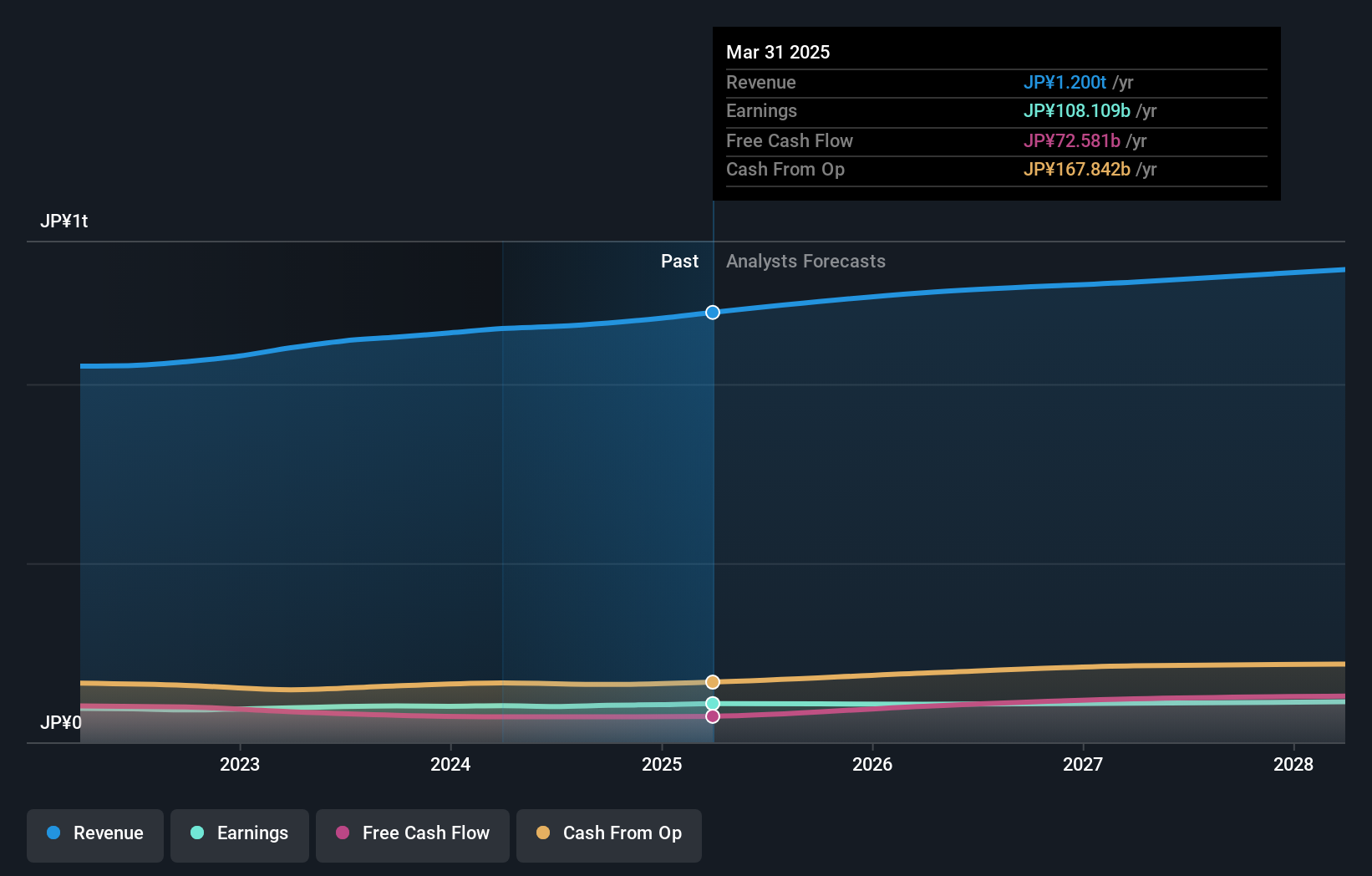Toggle the Earnings legend button
The height and width of the screenshot is (876, 1372).
pos(240,835)
